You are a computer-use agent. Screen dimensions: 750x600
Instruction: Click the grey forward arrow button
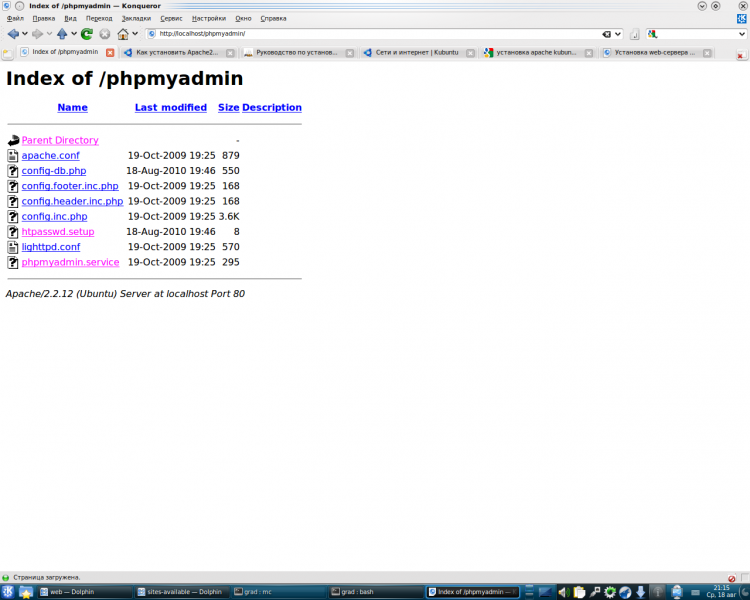tap(37, 34)
